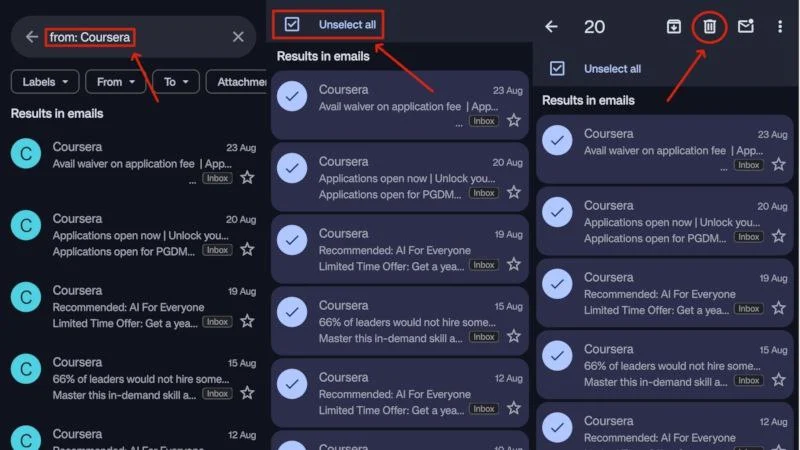This screenshot has height=450, width=800.
Task: Right screen: tap the Archive icon
Action: tap(673, 26)
